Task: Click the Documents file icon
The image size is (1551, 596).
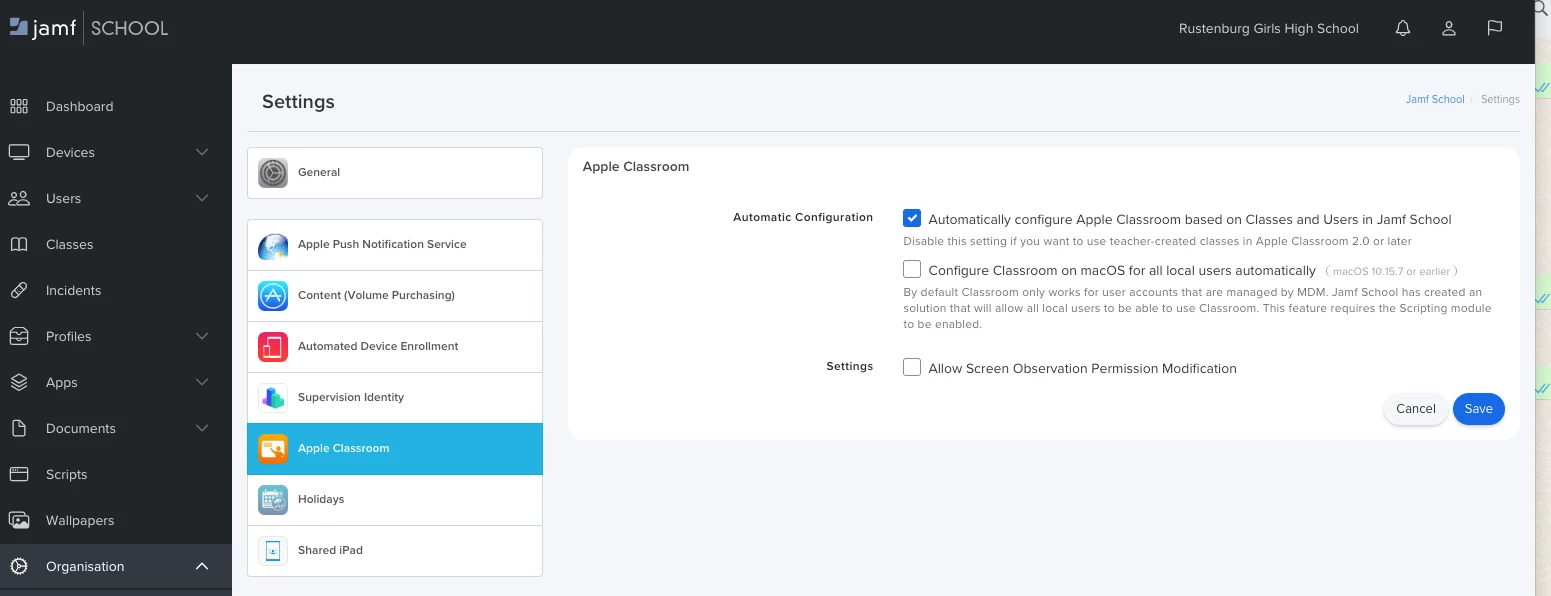Action: pyautogui.click(x=19, y=428)
